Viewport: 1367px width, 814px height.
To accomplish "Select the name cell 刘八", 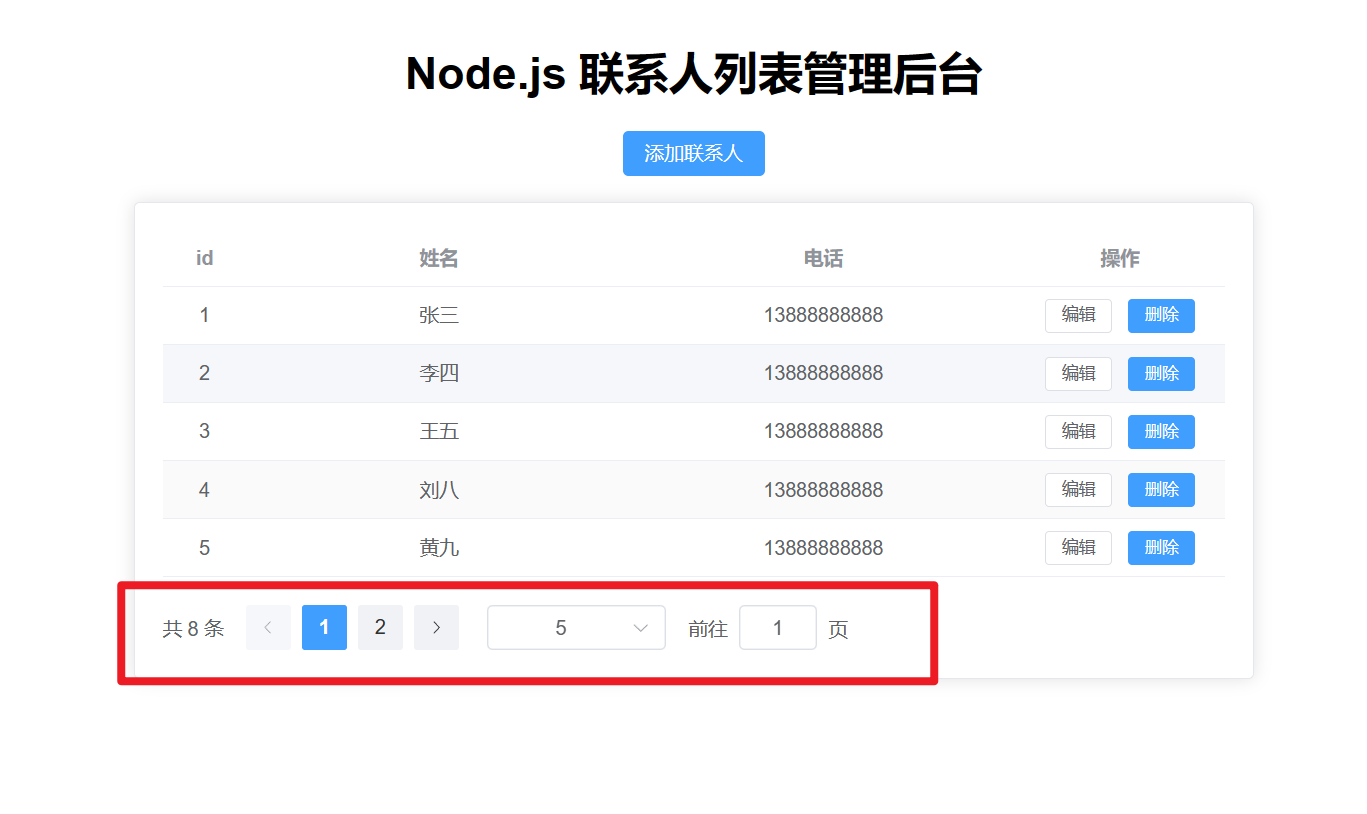I will 439,490.
